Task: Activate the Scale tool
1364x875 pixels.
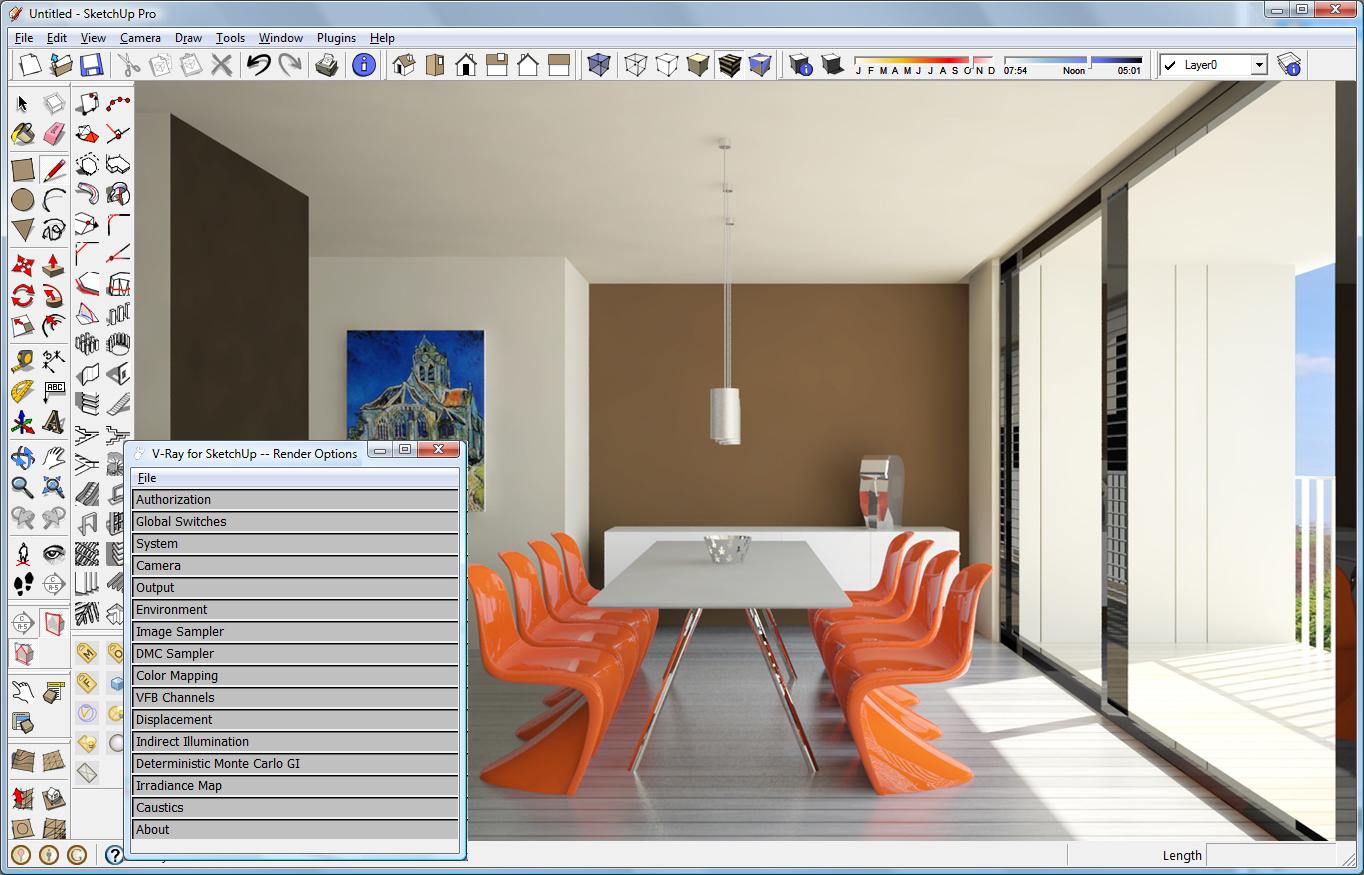Action: pos(23,326)
